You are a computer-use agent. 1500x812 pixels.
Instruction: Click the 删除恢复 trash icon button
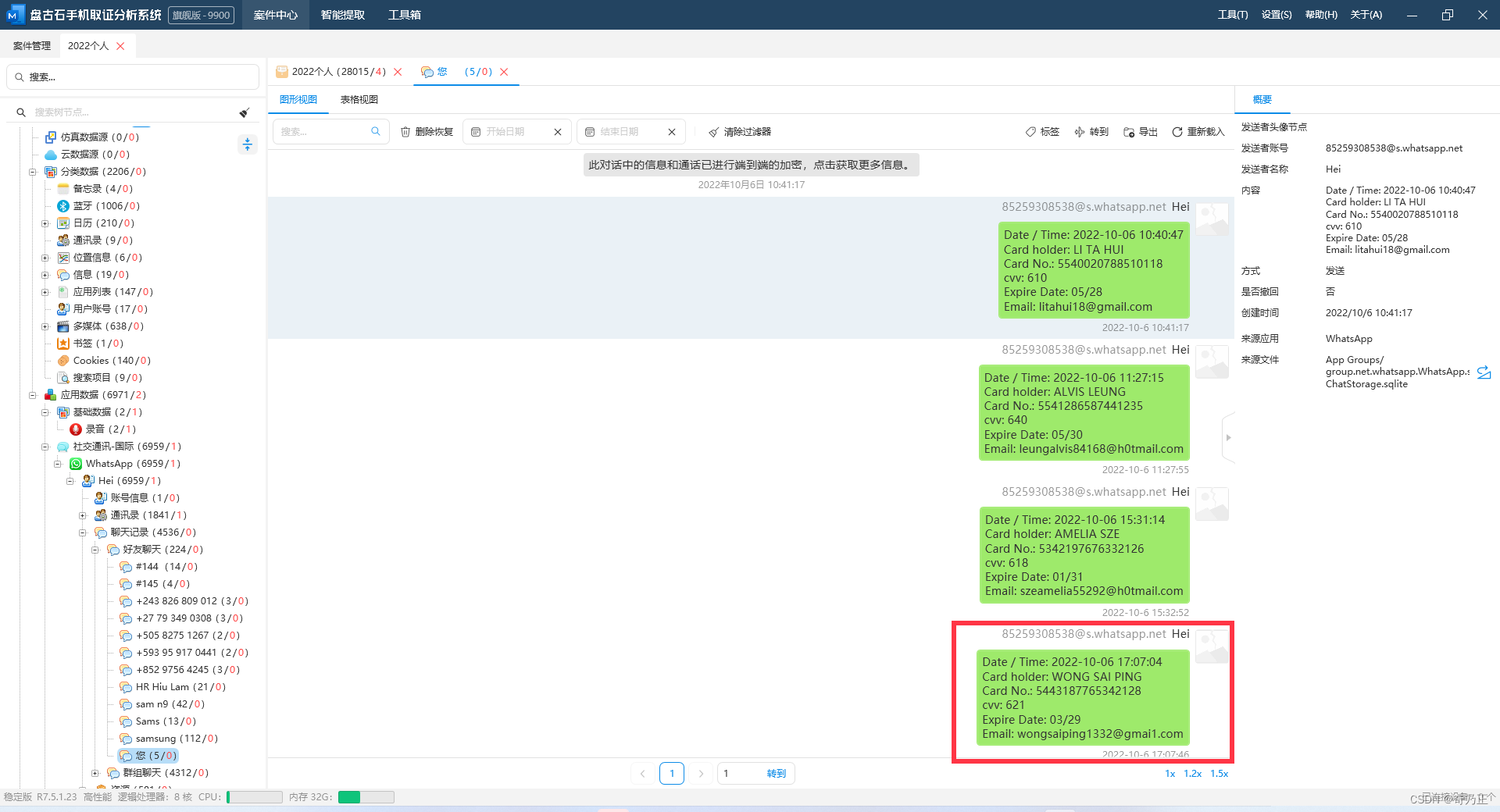click(x=405, y=132)
